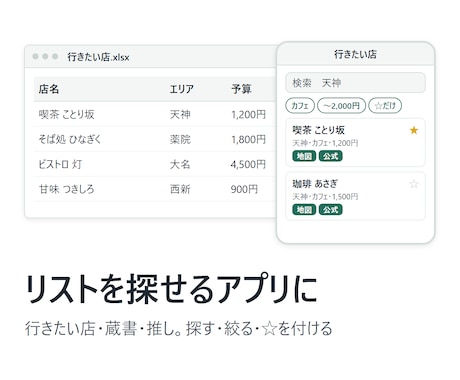Click the 検索 search field
The image size is (460, 380).
pos(355,83)
